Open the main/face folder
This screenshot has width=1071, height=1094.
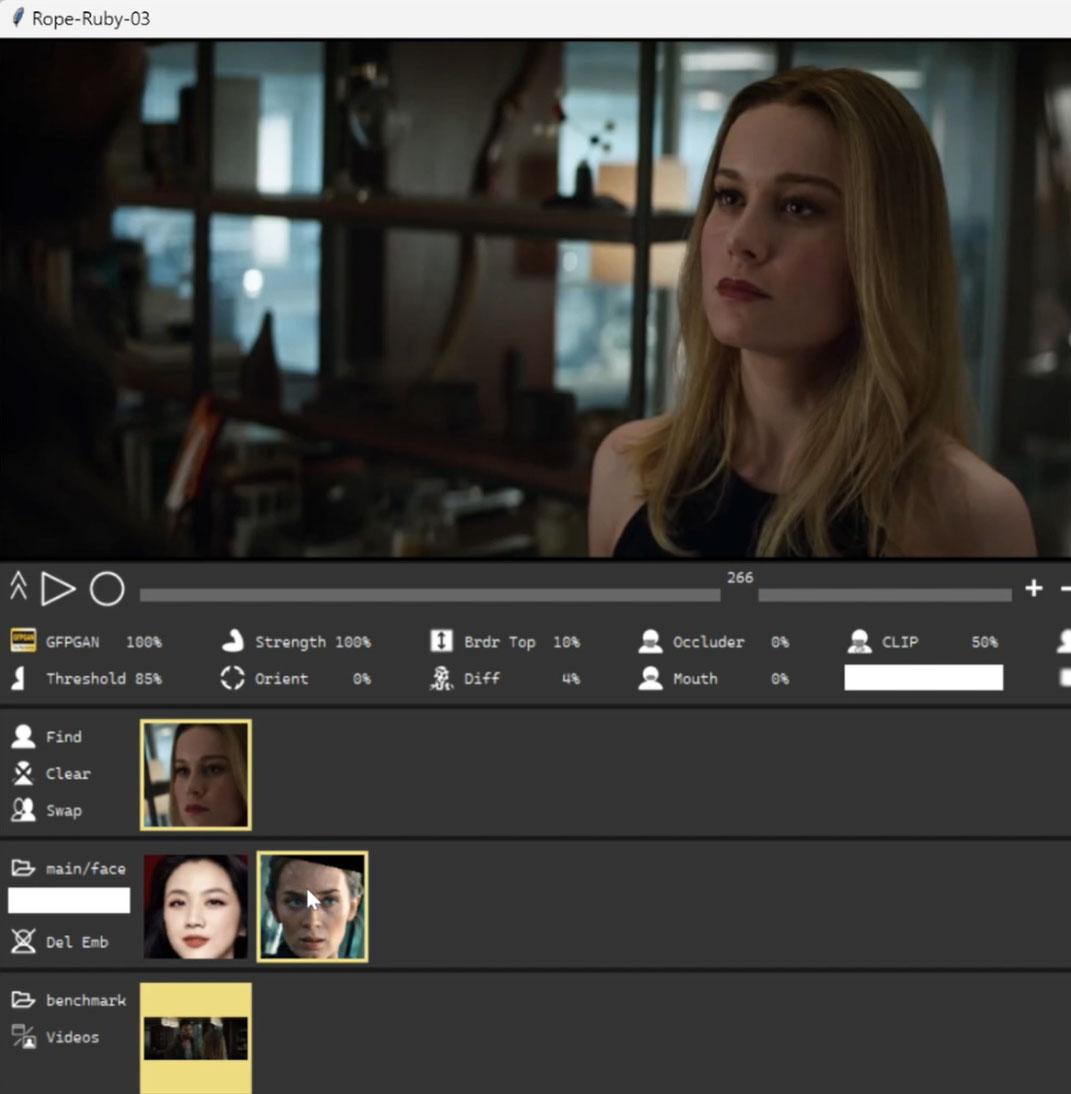coord(23,868)
